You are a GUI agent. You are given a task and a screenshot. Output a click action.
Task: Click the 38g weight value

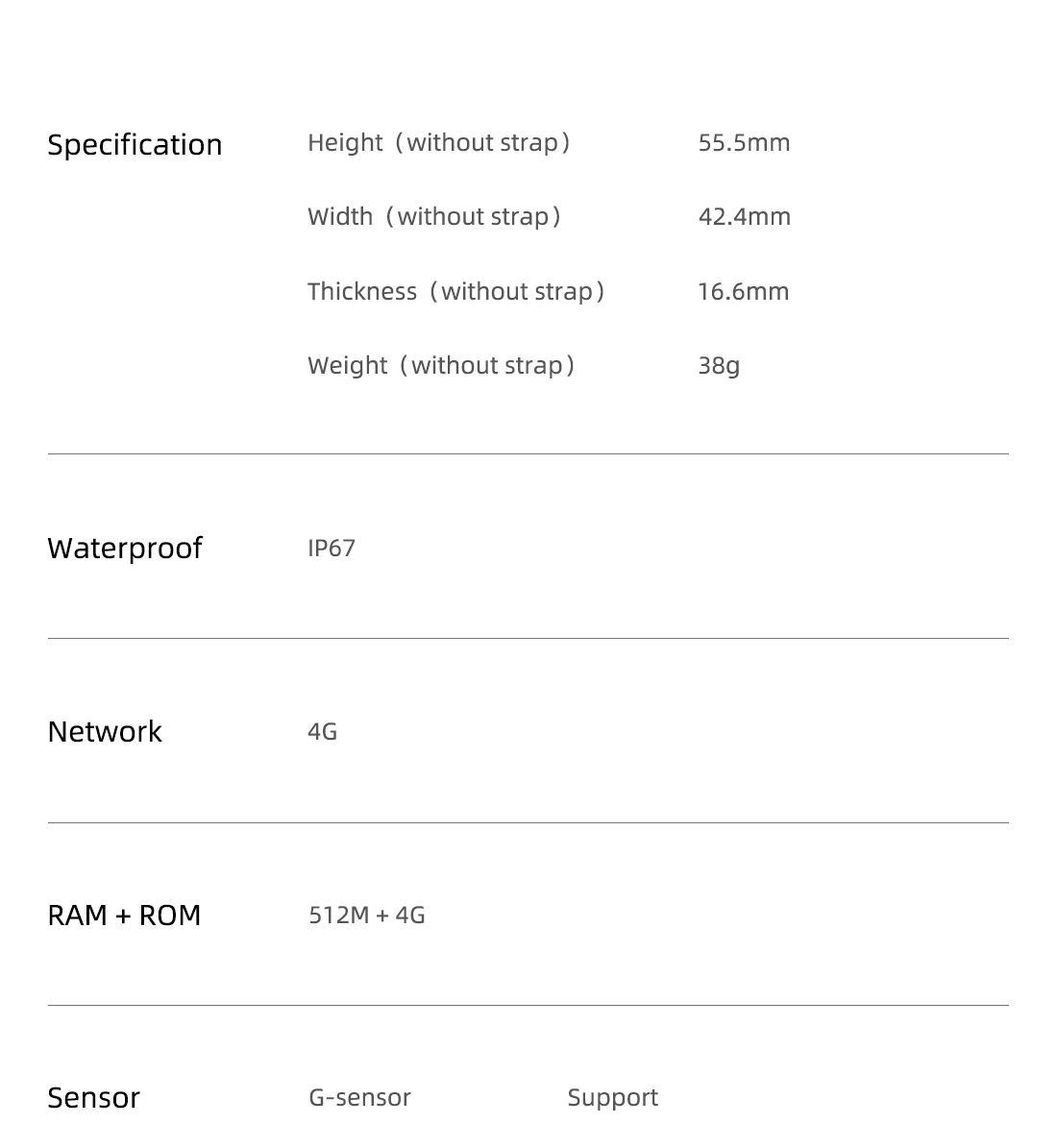[719, 365]
